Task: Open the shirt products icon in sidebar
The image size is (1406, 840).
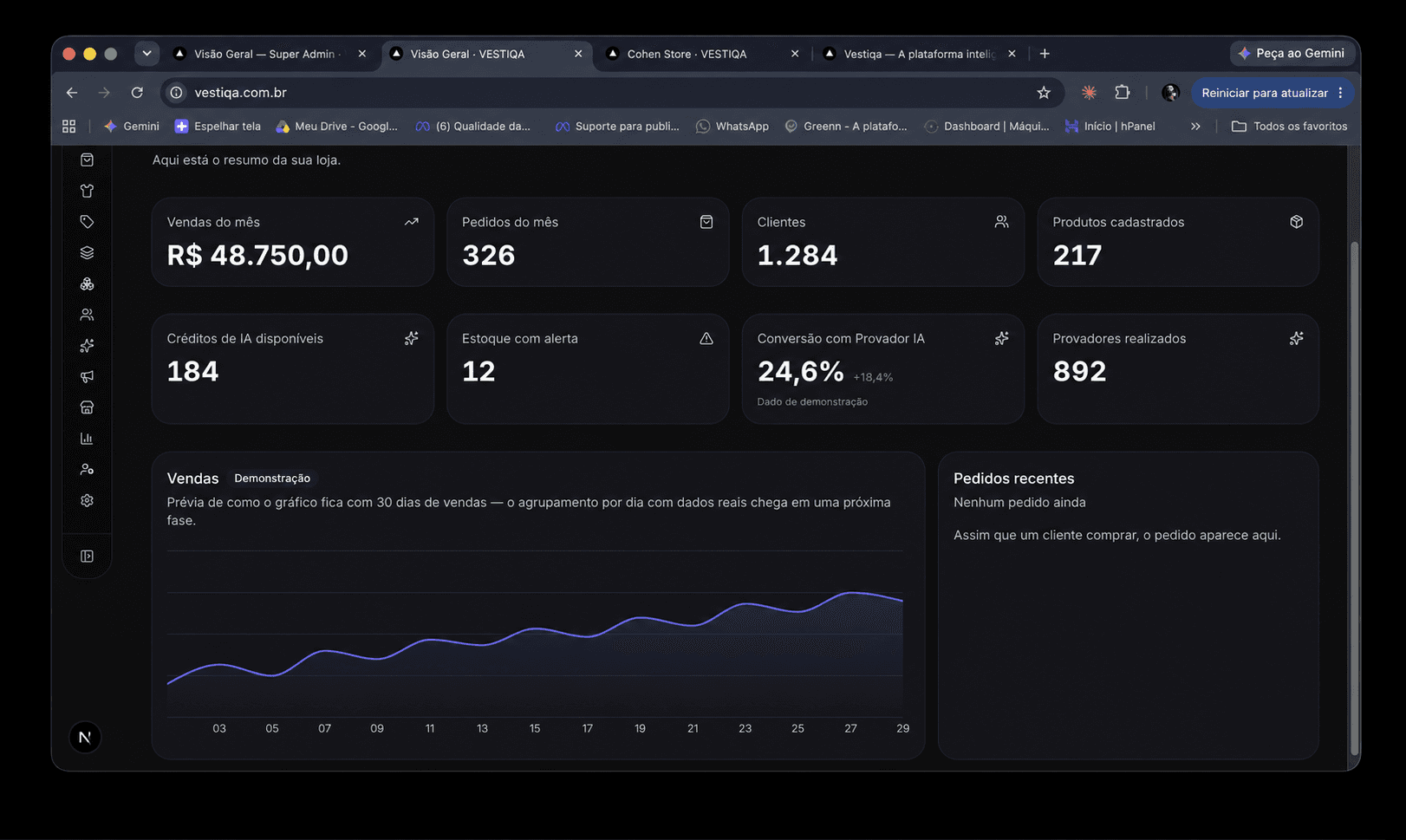Action: tap(87, 191)
